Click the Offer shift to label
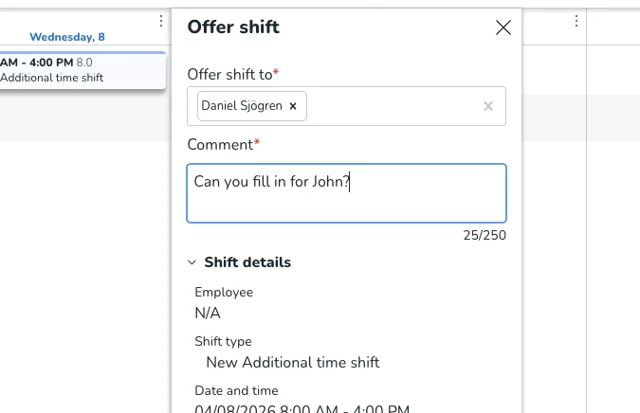 229,75
